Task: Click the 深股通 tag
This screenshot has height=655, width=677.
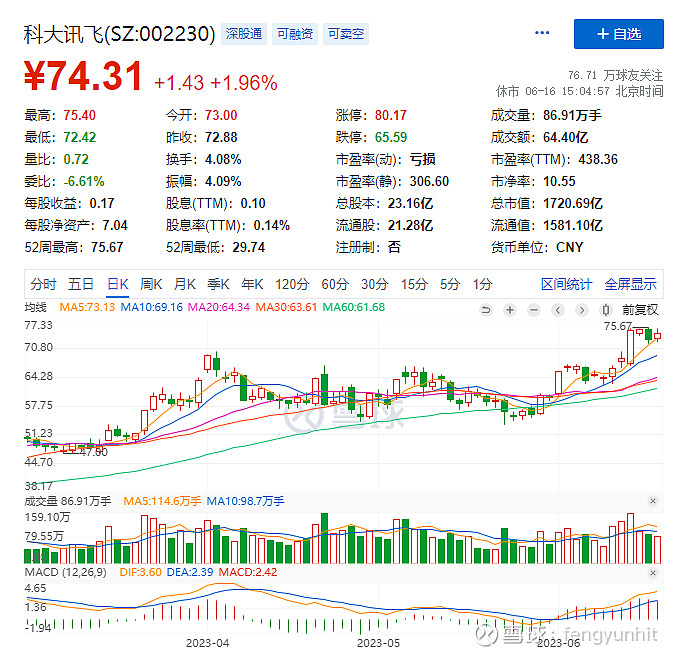Action: coord(244,34)
